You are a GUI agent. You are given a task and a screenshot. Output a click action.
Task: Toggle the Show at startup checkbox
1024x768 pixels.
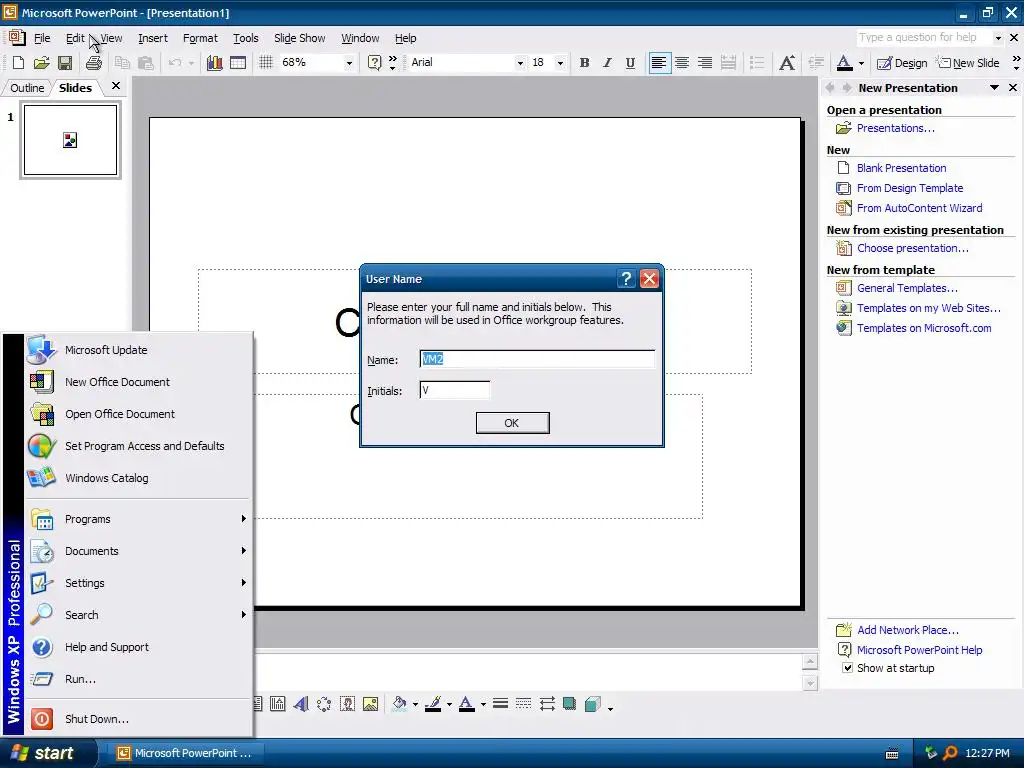847,668
